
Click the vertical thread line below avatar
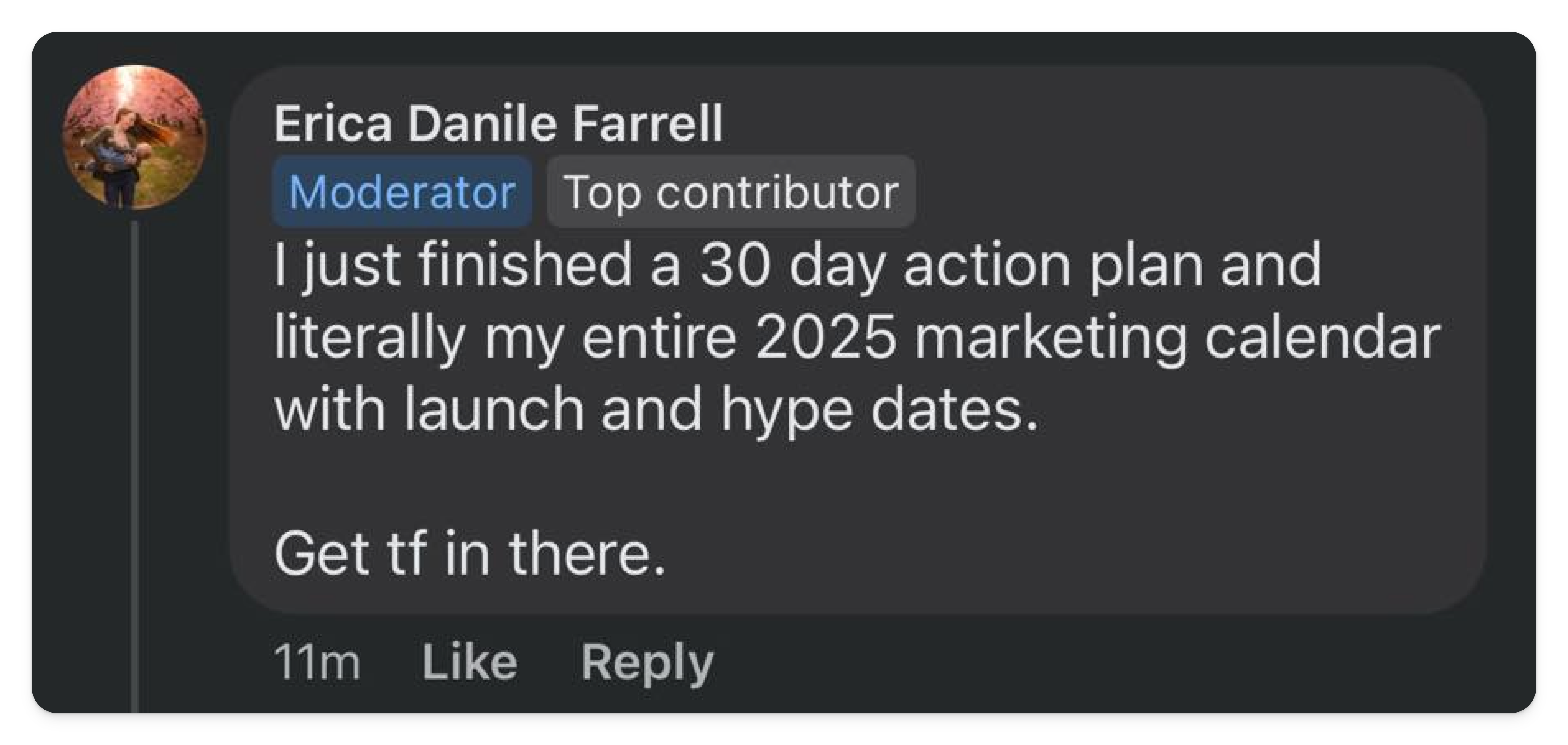tap(135, 463)
